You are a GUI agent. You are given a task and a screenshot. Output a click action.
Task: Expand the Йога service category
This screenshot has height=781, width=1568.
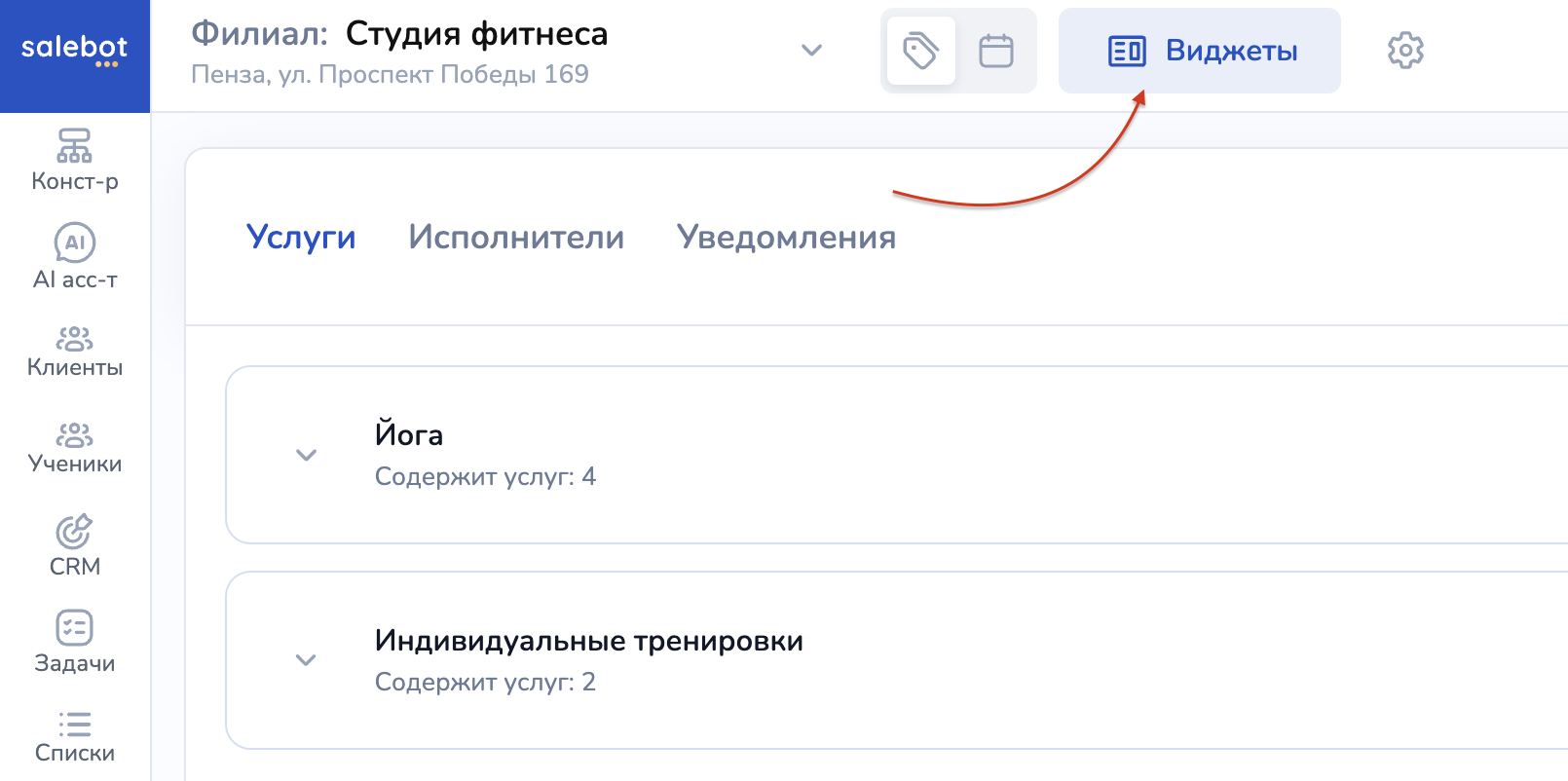click(306, 455)
